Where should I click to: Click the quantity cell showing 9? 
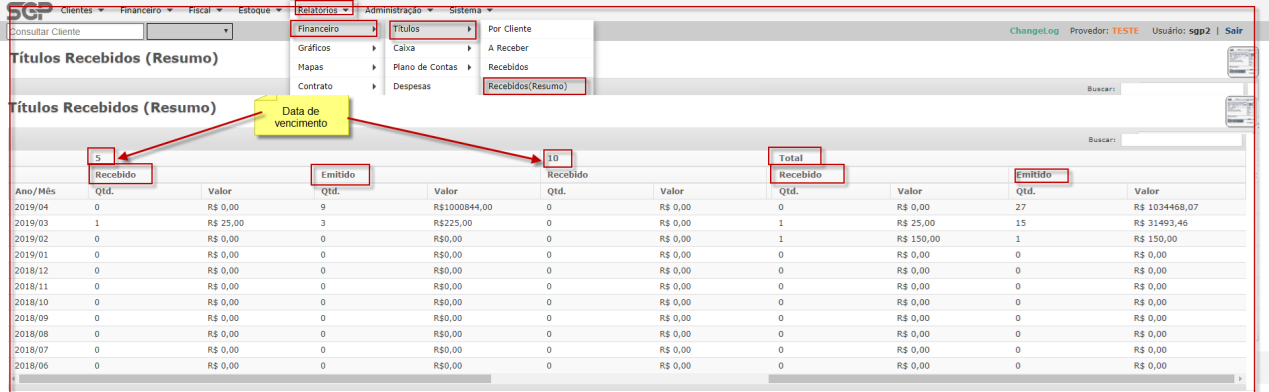pyautogui.click(x=324, y=206)
